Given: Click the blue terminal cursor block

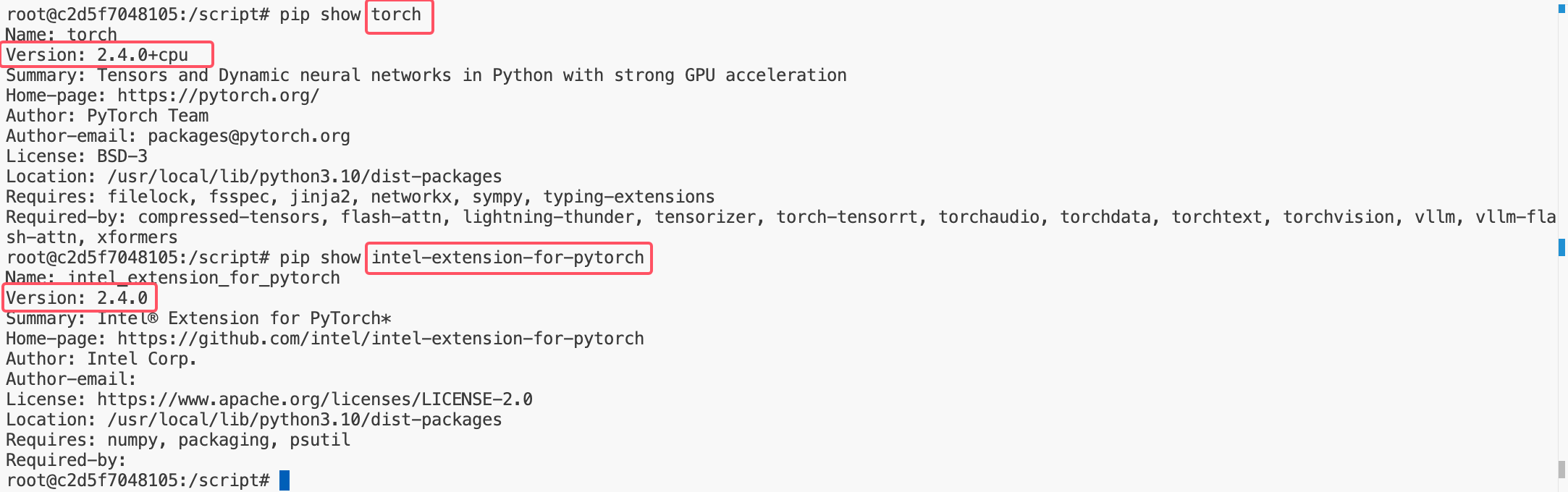Looking at the screenshot, I should pyautogui.click(x=284, y=480).
